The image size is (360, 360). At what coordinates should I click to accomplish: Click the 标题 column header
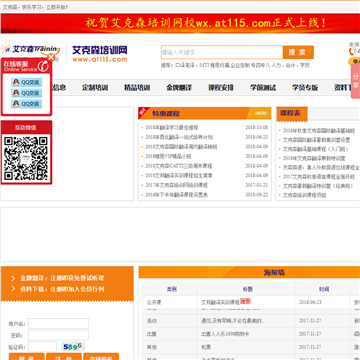pyautogui.click(x=247, y=289)
